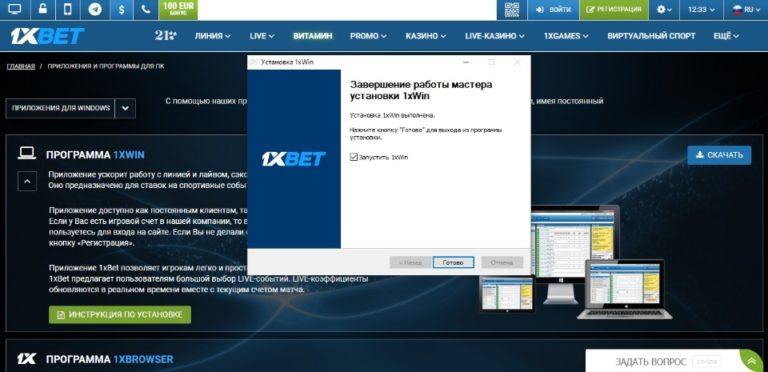Expand the Ещё menu
The image size is (768, 372).
tap(726, 36)
